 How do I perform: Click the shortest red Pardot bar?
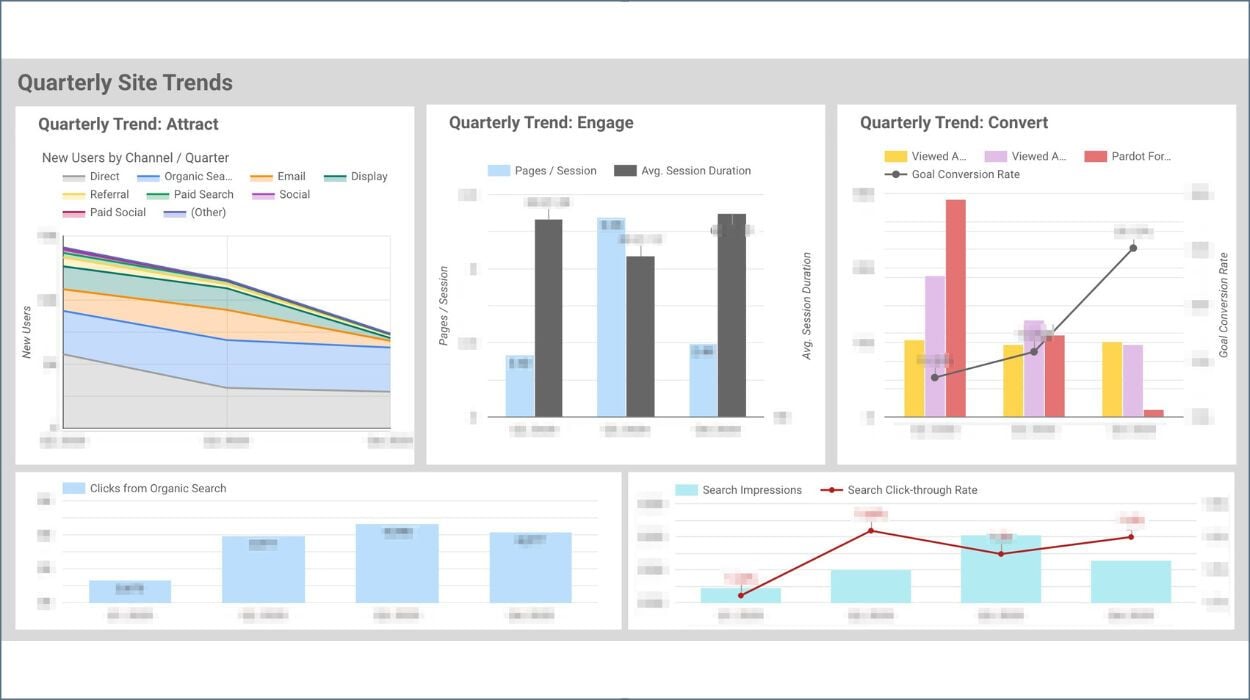1154,413
